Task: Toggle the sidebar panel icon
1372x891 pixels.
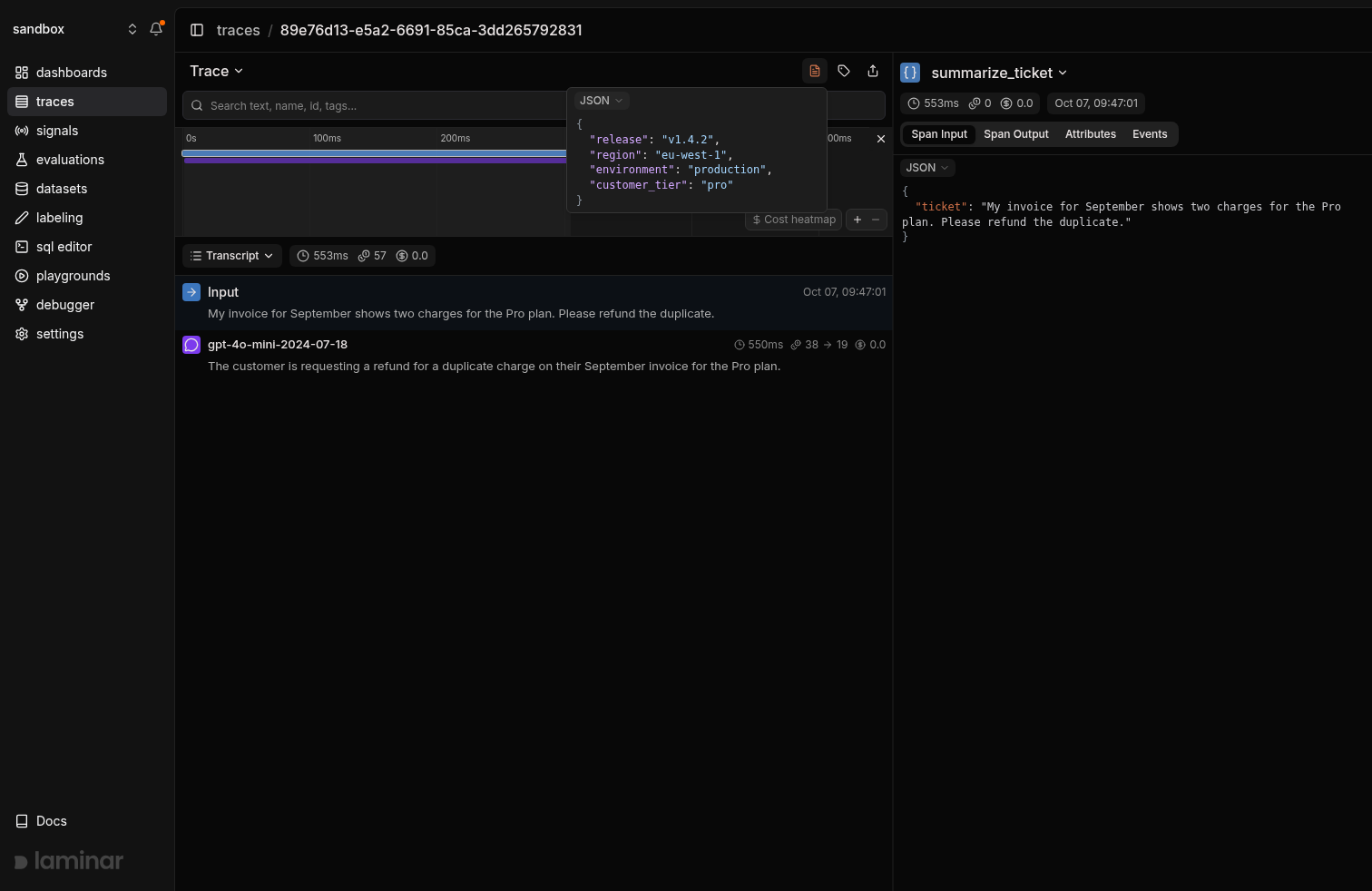Action: tap(197, 30)
